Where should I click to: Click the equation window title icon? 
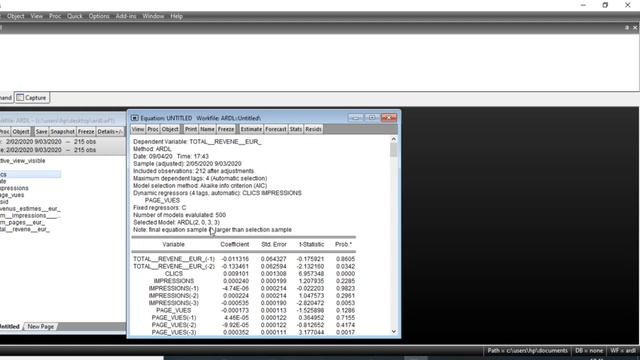tap(134, 118)
